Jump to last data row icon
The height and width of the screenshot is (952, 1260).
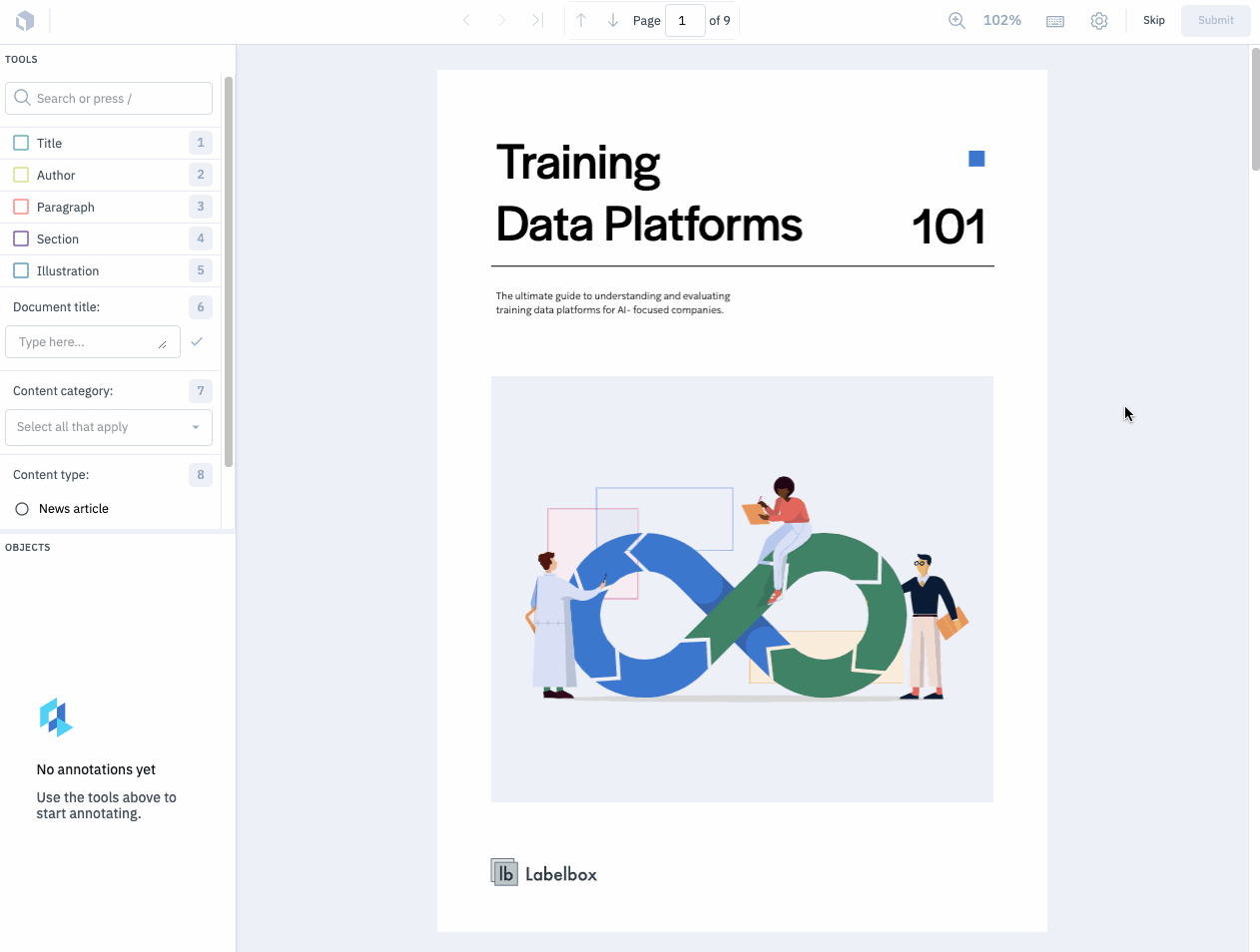pos(537,20)
